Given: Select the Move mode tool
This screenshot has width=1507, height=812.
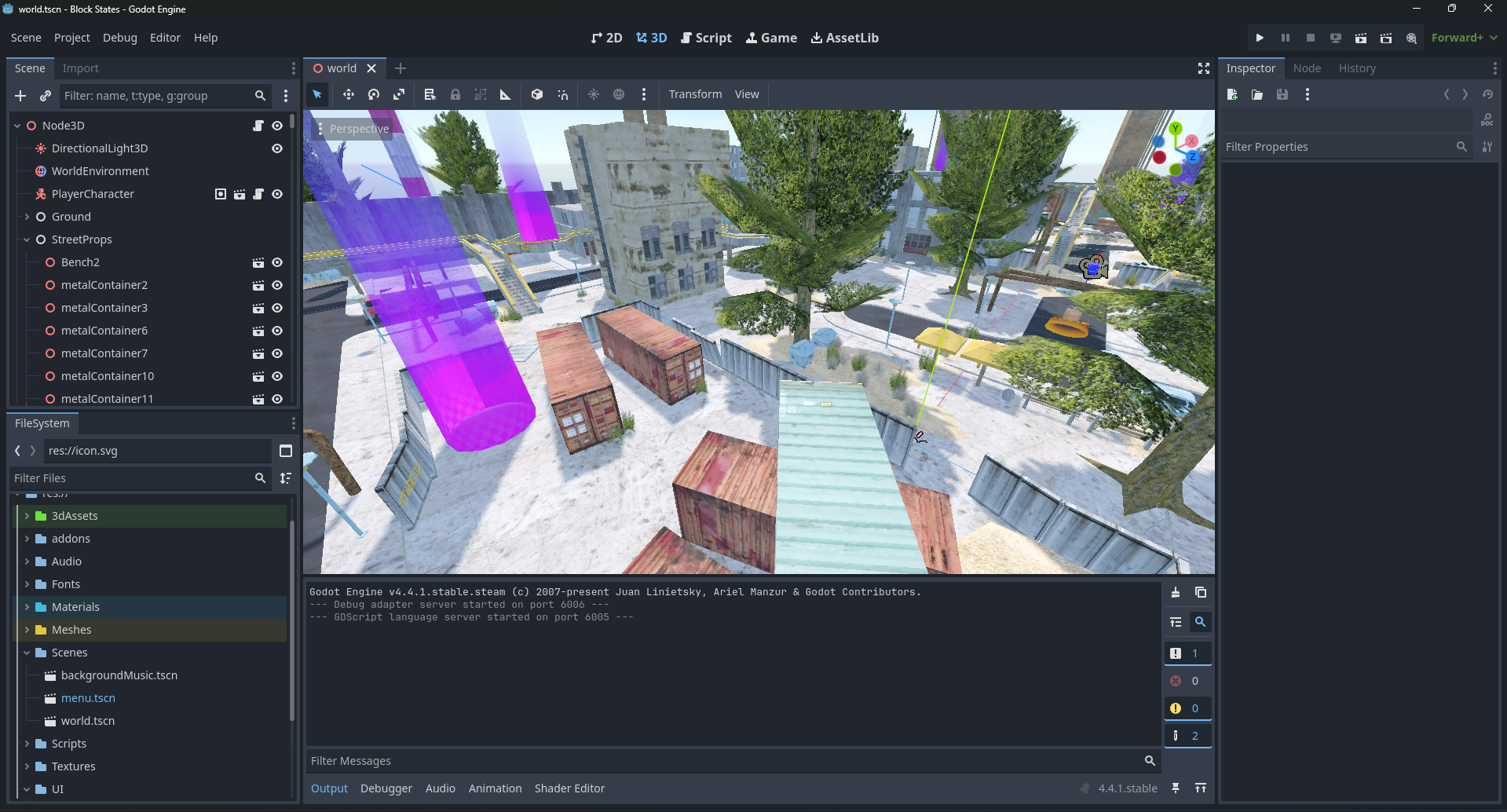Looking at the screenshot, I should (x=348, y=94).
